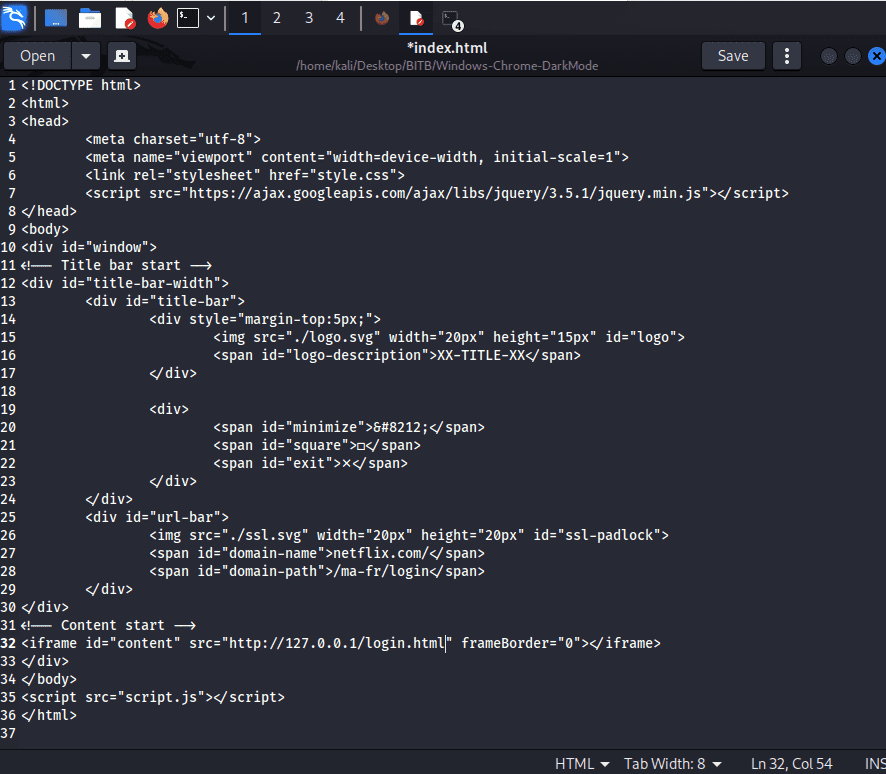Click the /ma-fr/login domain-path text
The height and width of the screenshot is (774, 886).
click(x=381, y=571)
